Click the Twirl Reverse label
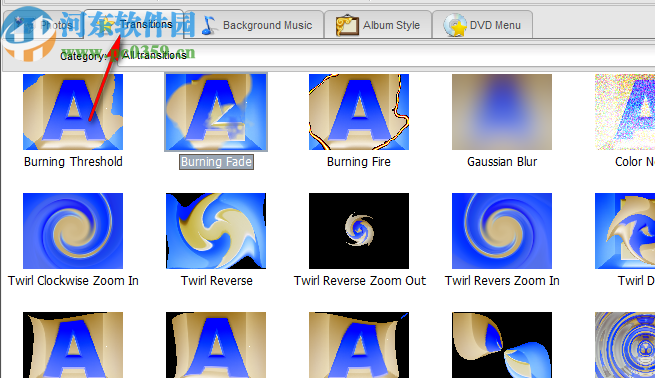The height and width of the screenshot is (378, 655). point(216,281)
